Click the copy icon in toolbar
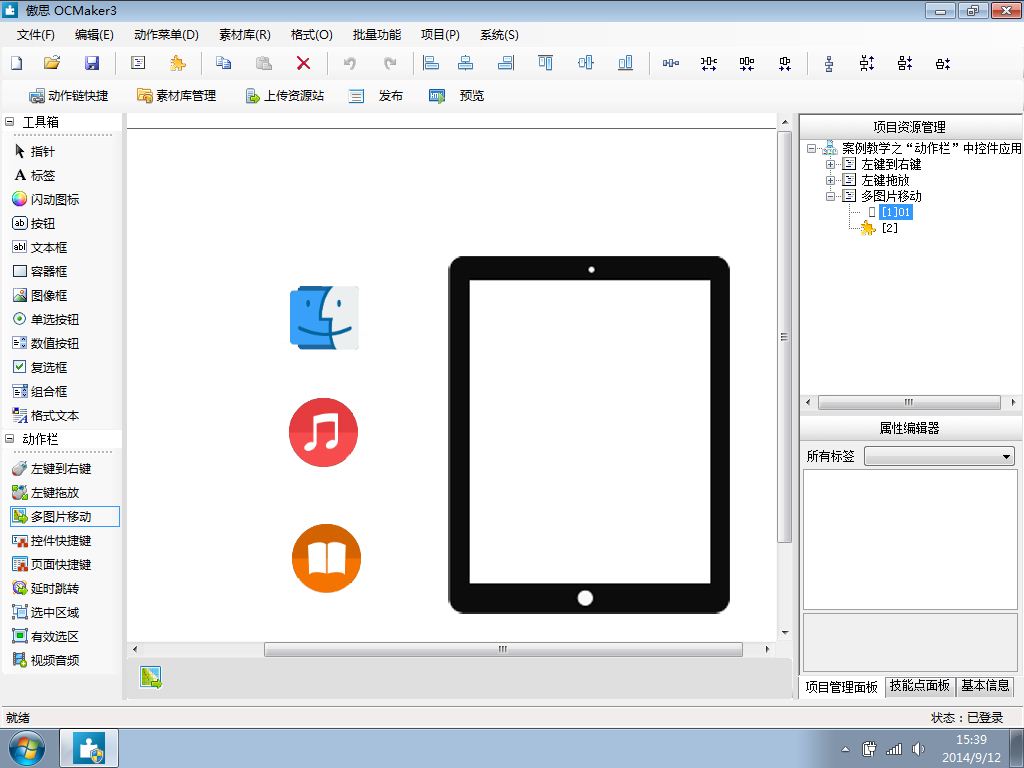This screenshot has width=1024, height=768. point(223,63)
